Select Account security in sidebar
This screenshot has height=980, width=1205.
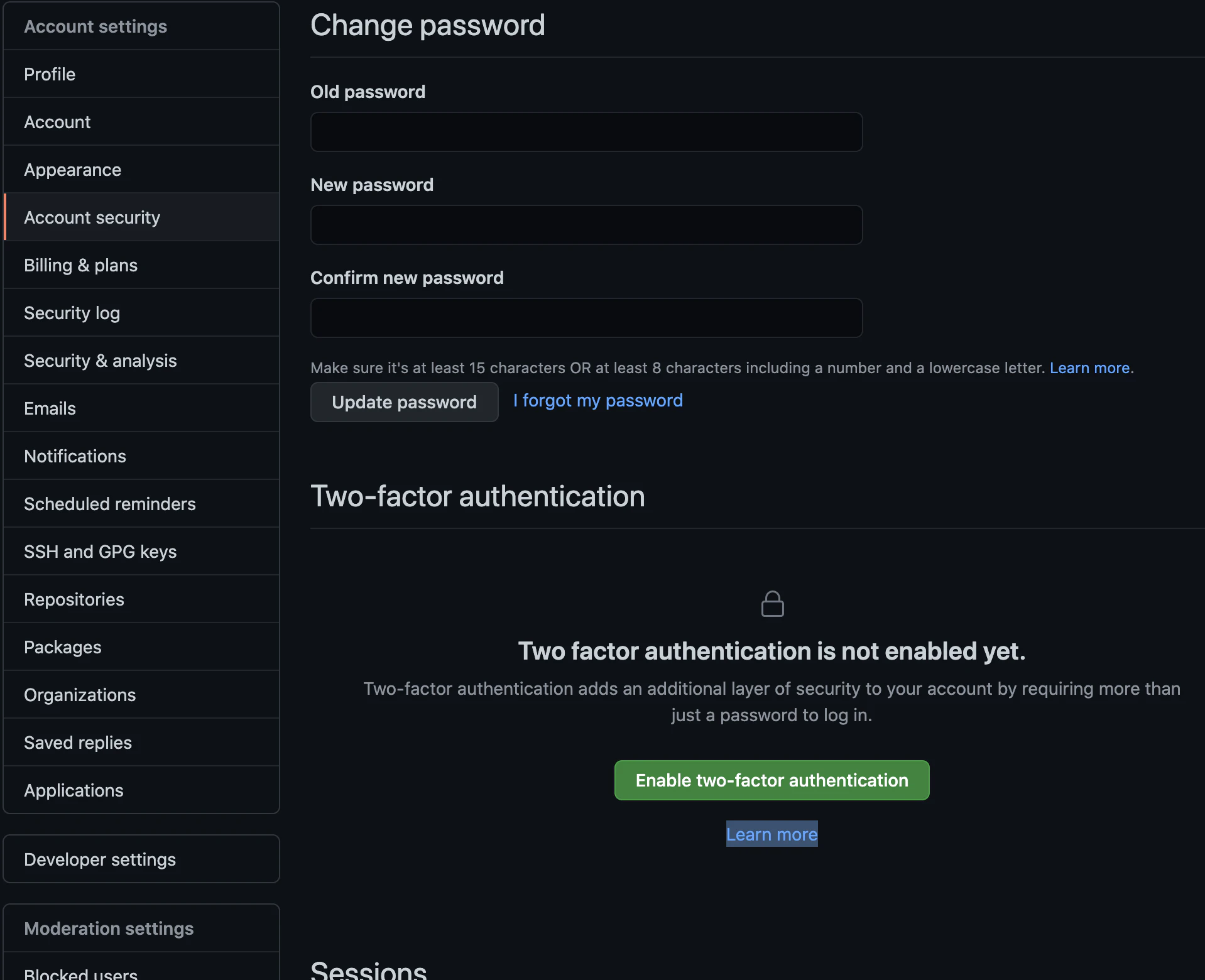(x=141, y=217)
